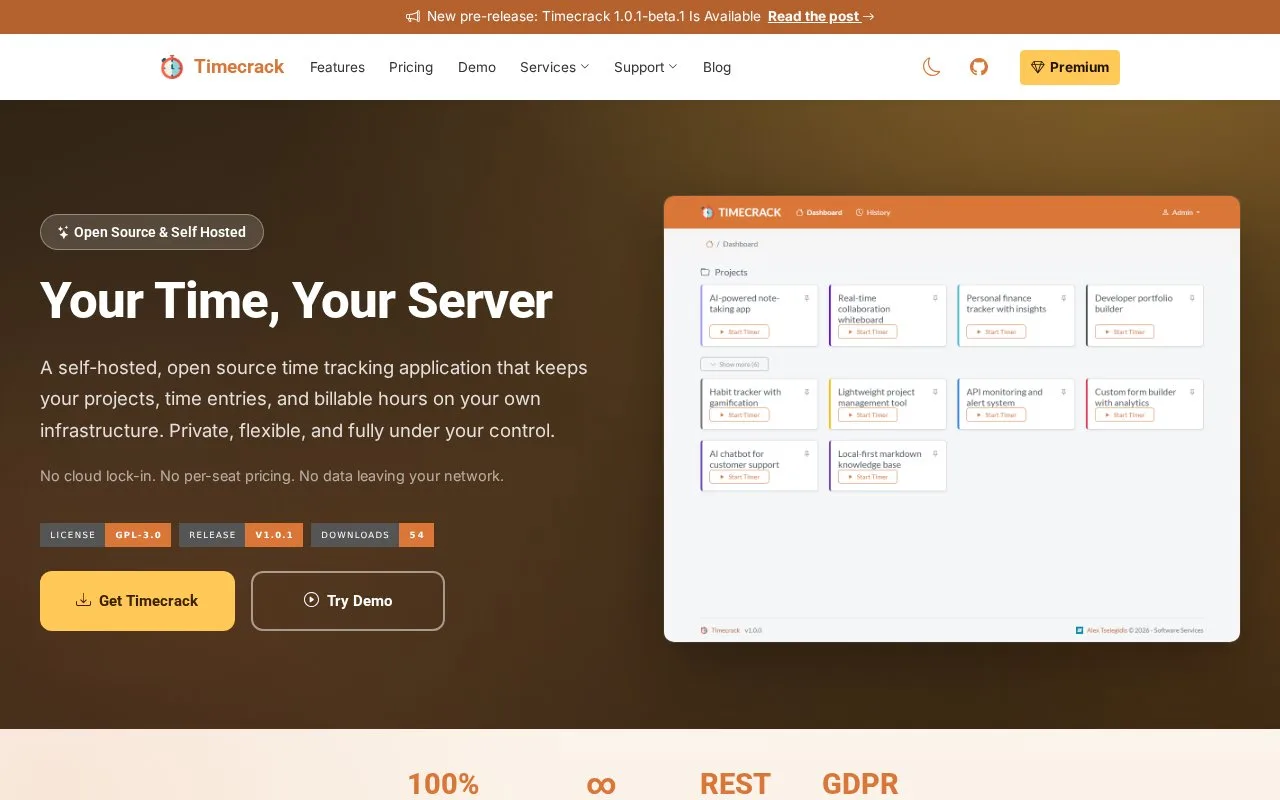
Task: Click the infinity symbol statistic
Action: coord(601,785)
